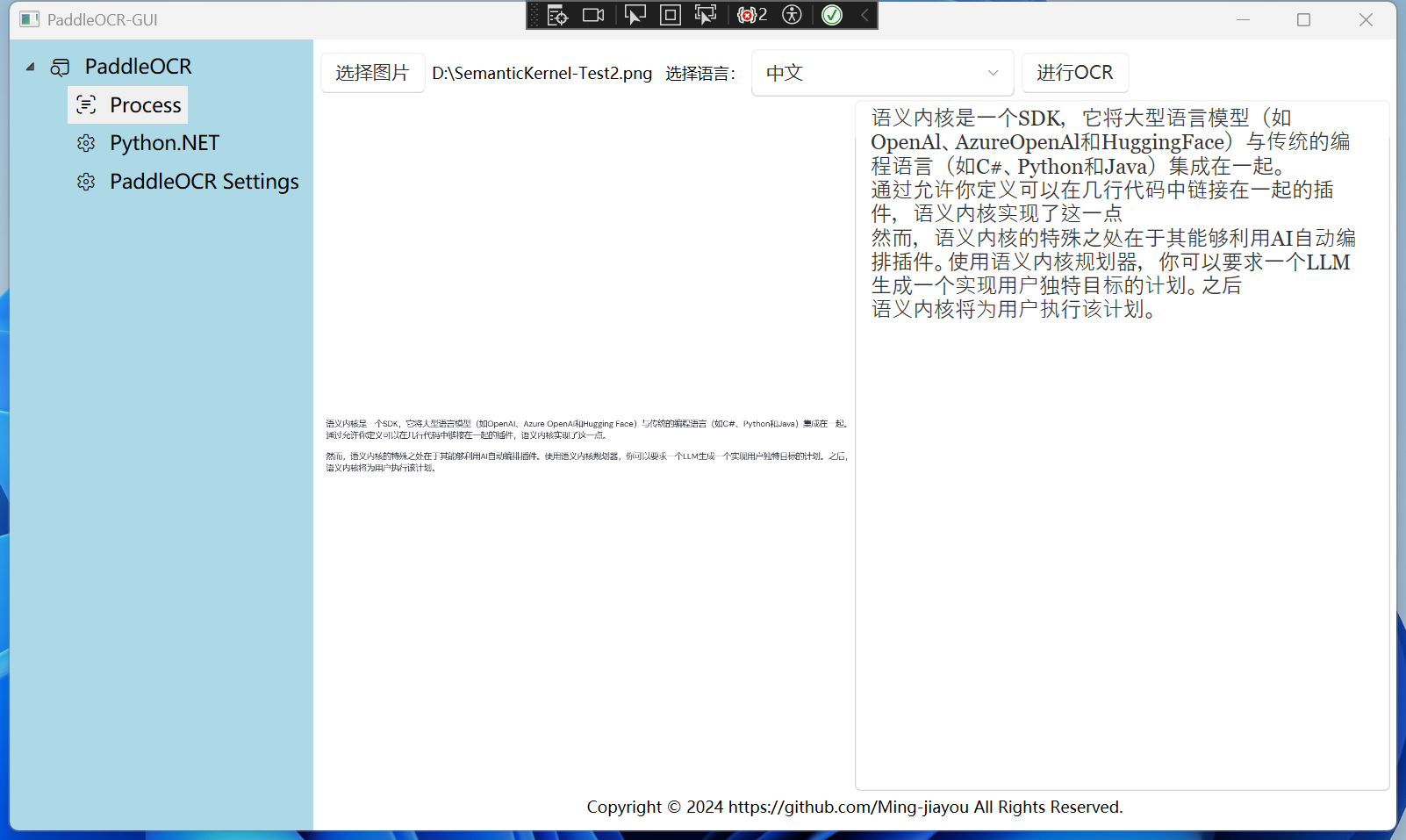Click the camera recording icon in the debug toolbar

592,15
